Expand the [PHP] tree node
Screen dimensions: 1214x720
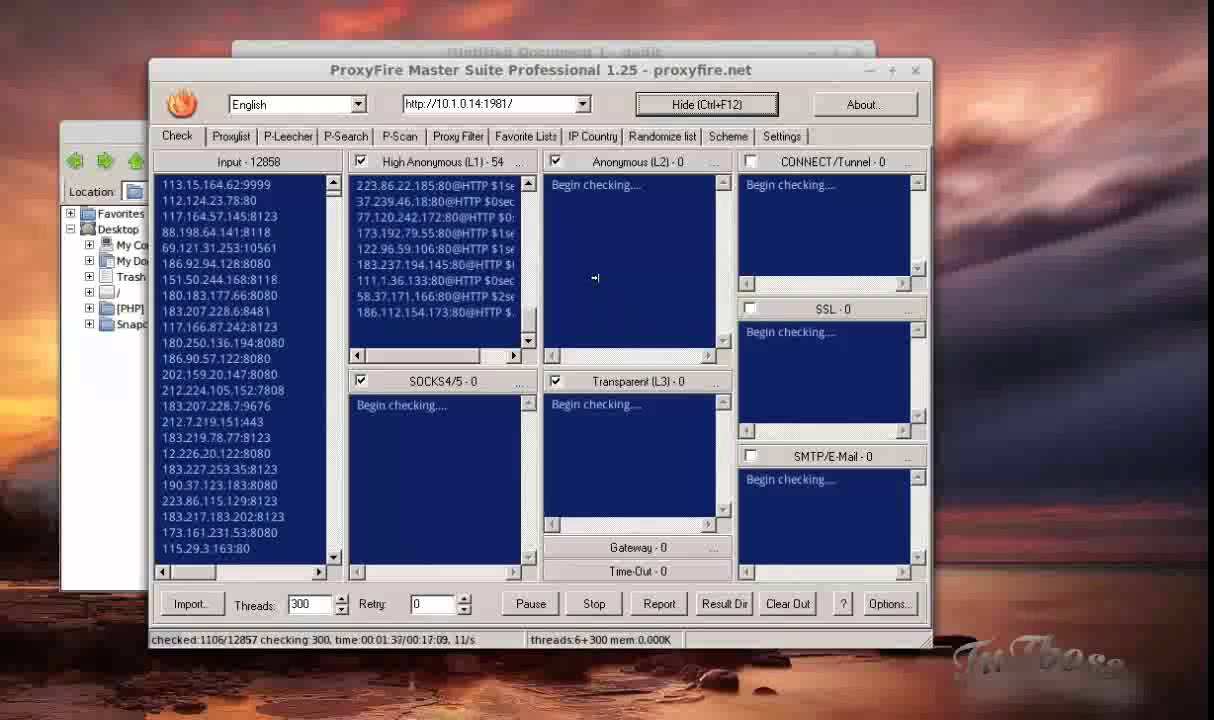pos(90,309)
